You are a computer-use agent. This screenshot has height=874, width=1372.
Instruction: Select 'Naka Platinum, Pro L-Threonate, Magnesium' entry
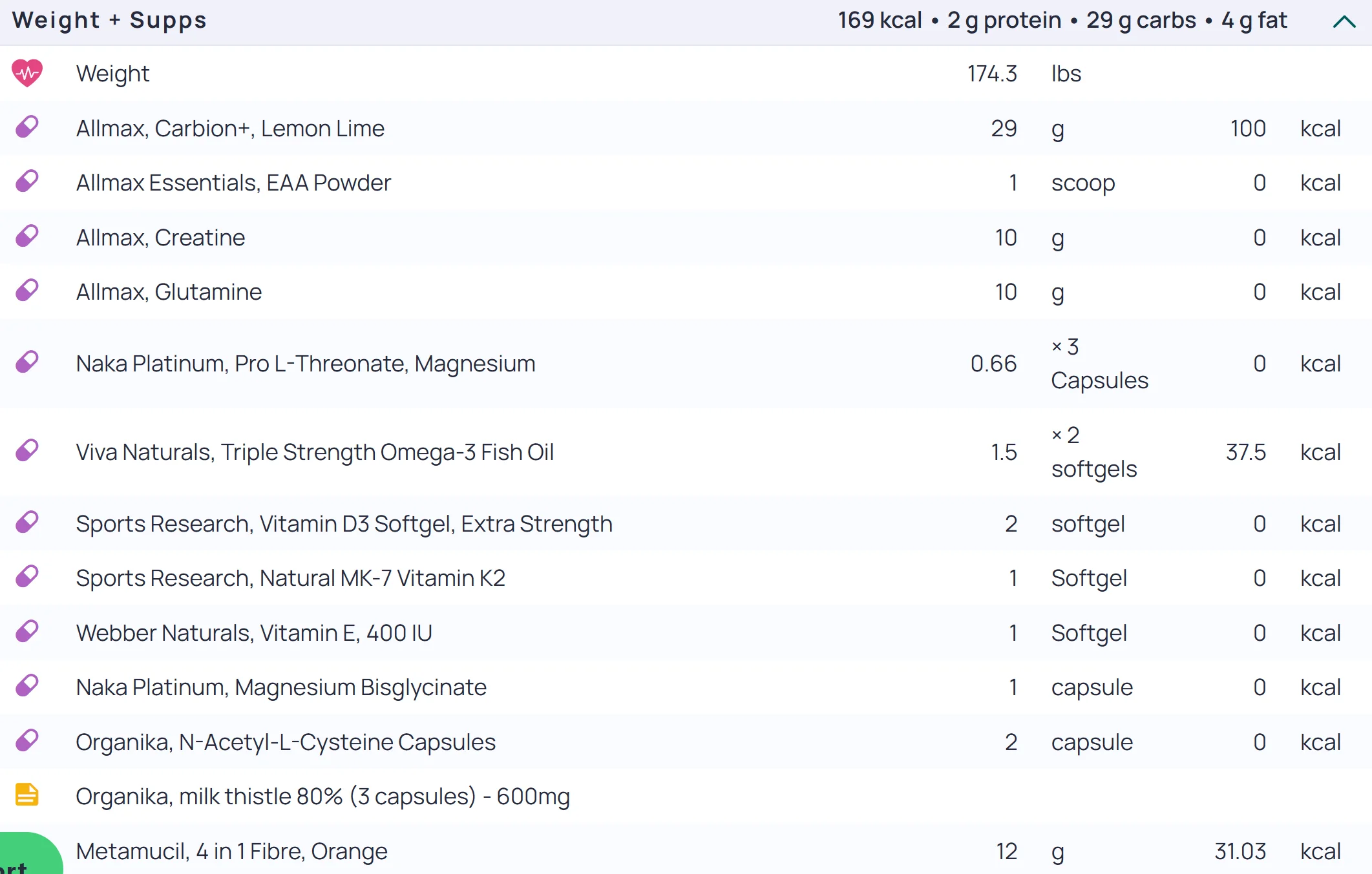(x=306, y=364)
